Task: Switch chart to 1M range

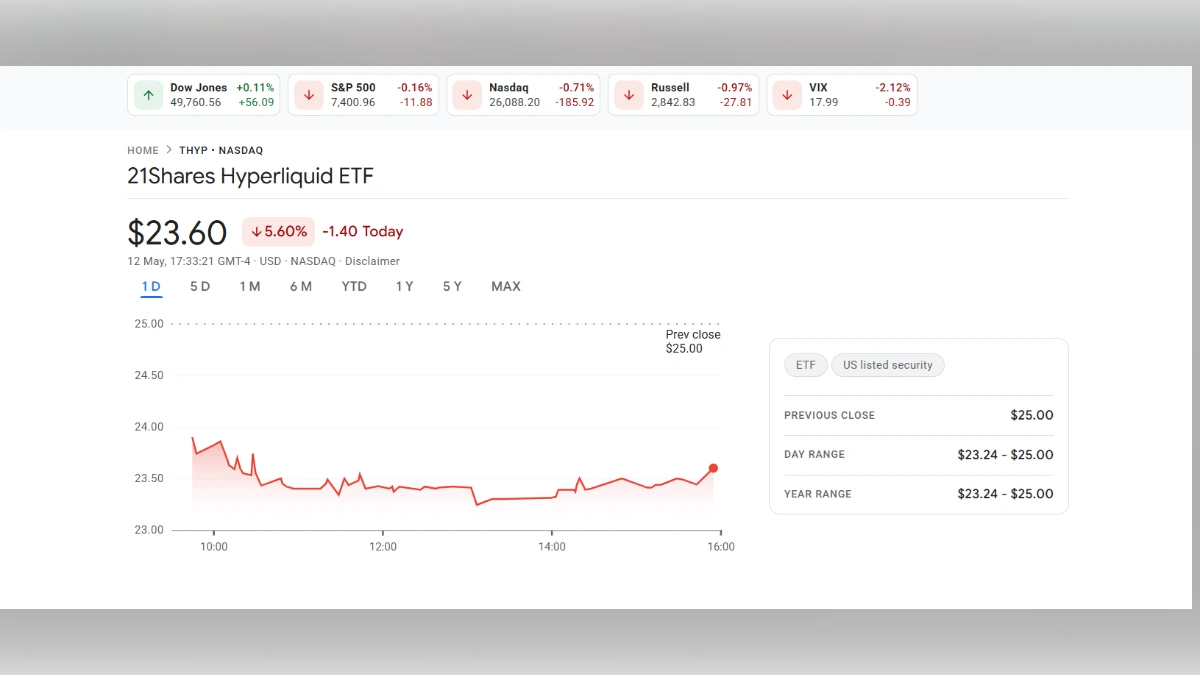Action: click(250, 287)
